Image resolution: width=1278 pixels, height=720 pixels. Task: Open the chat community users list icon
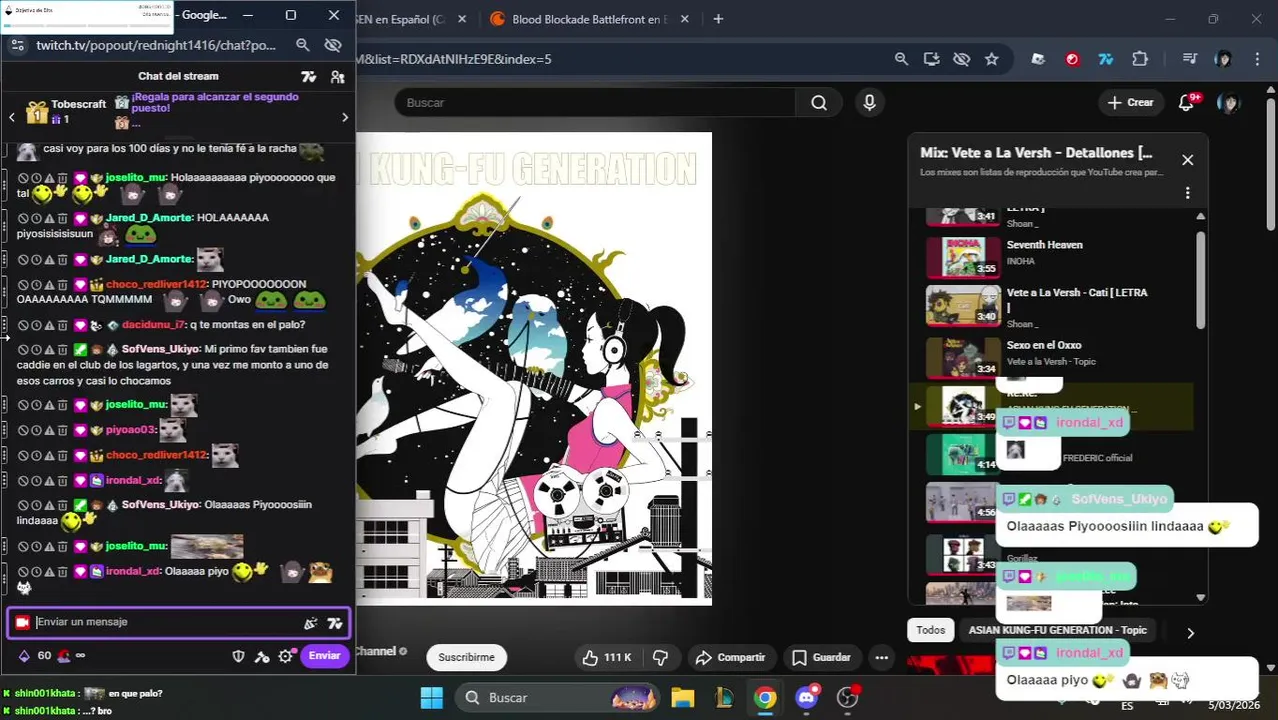coord(338,76)
